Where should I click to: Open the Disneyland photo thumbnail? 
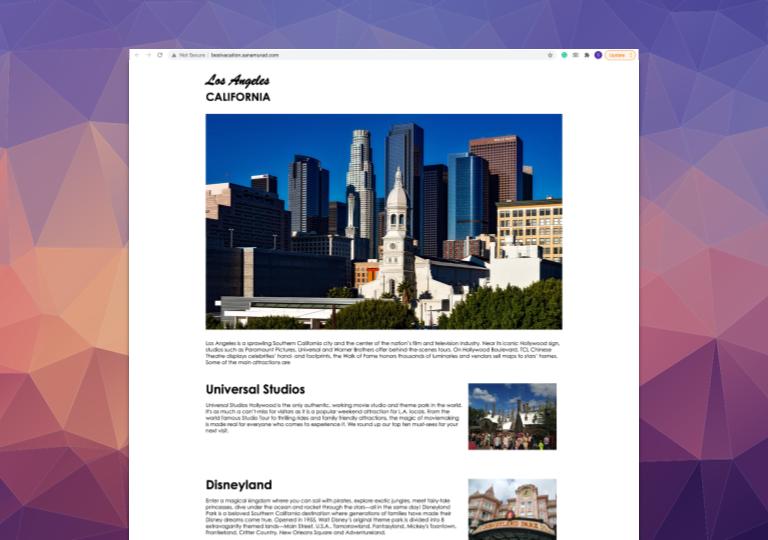512,509
